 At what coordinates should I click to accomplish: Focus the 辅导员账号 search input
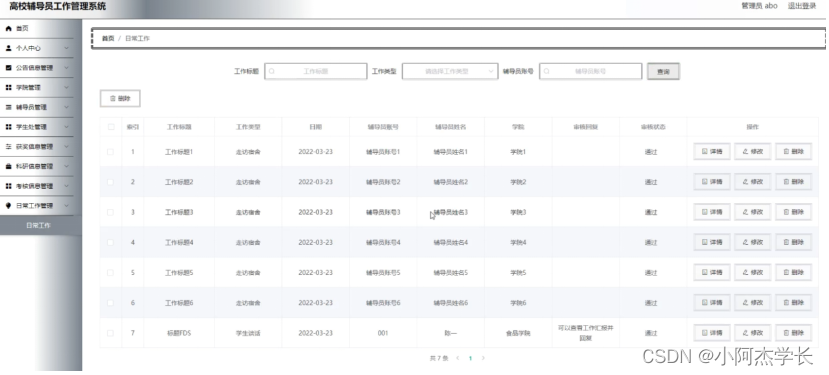pyautogui.click(x=591, y=71)
